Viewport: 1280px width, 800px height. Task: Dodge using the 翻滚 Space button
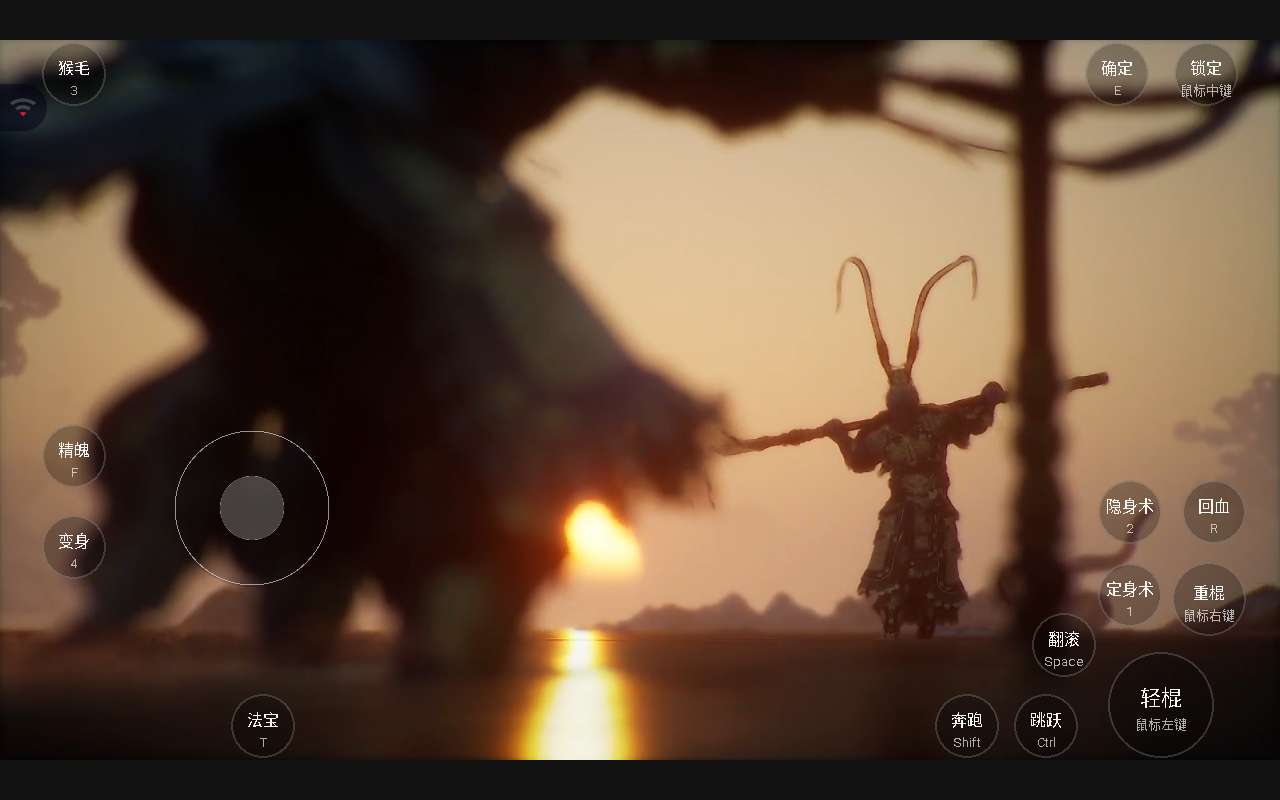point(1063,646)
